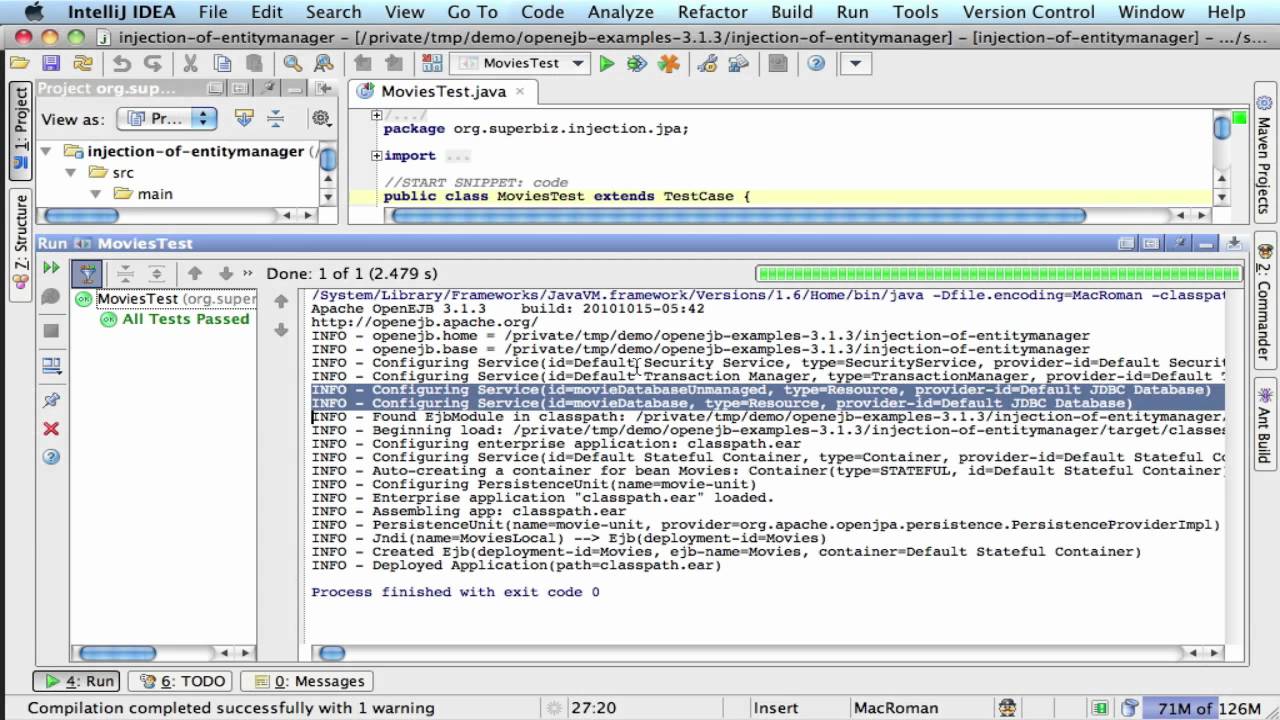The height and width of the screenshot is (720, 1280).
Task: Open Run panel layout settings icon
Action: [x=51, y=366]
